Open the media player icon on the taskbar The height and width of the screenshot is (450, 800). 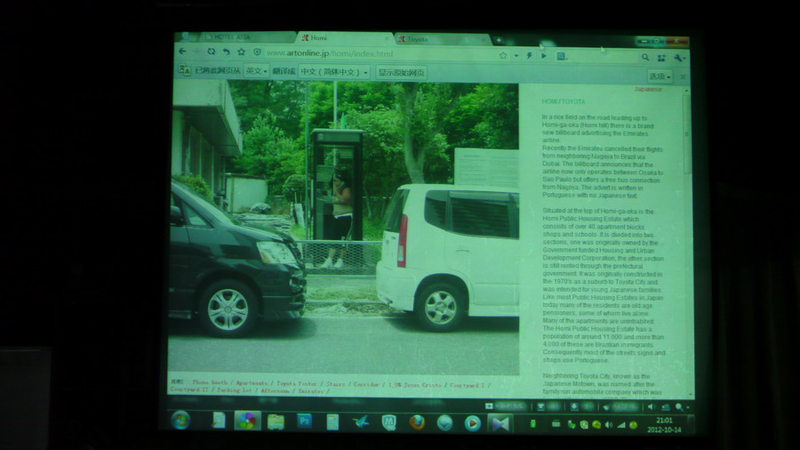click(472, 423)
